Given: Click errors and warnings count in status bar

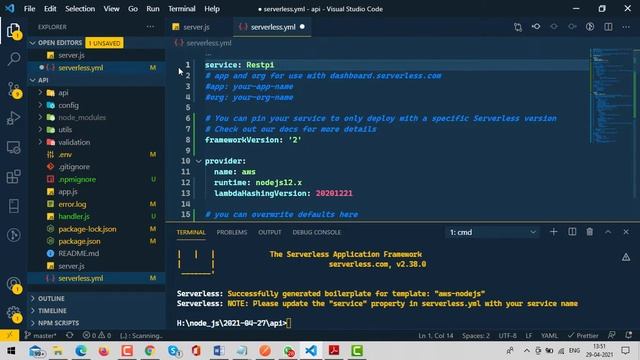Looking at the screenshot, I should (x=97, y=336).
